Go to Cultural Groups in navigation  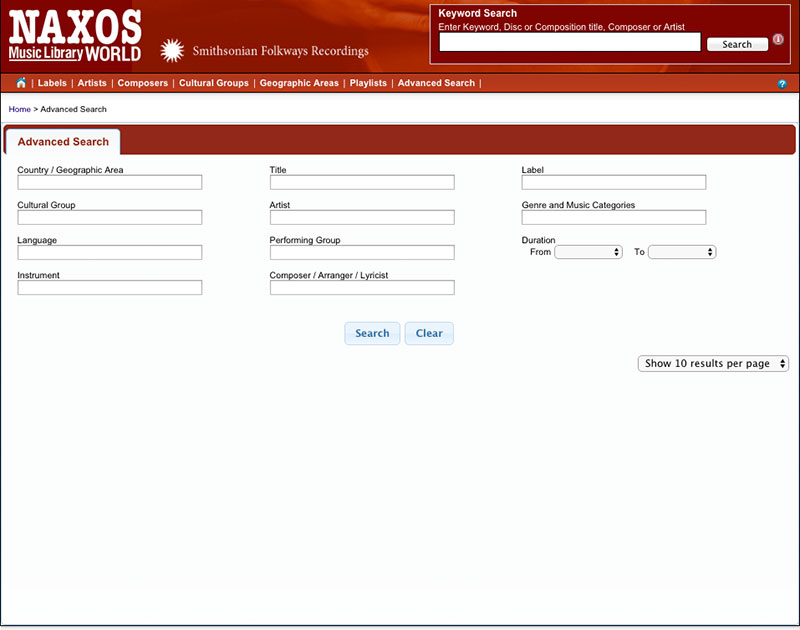coord(214,83)
